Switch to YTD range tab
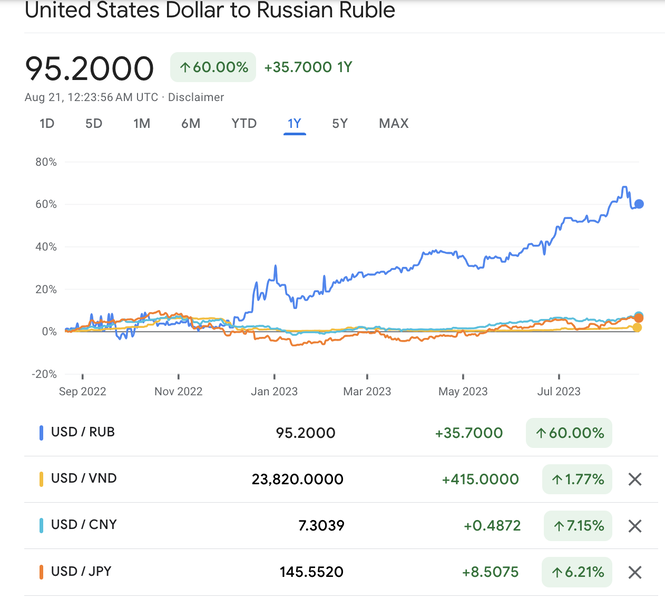665x599 pixels. 244,124
